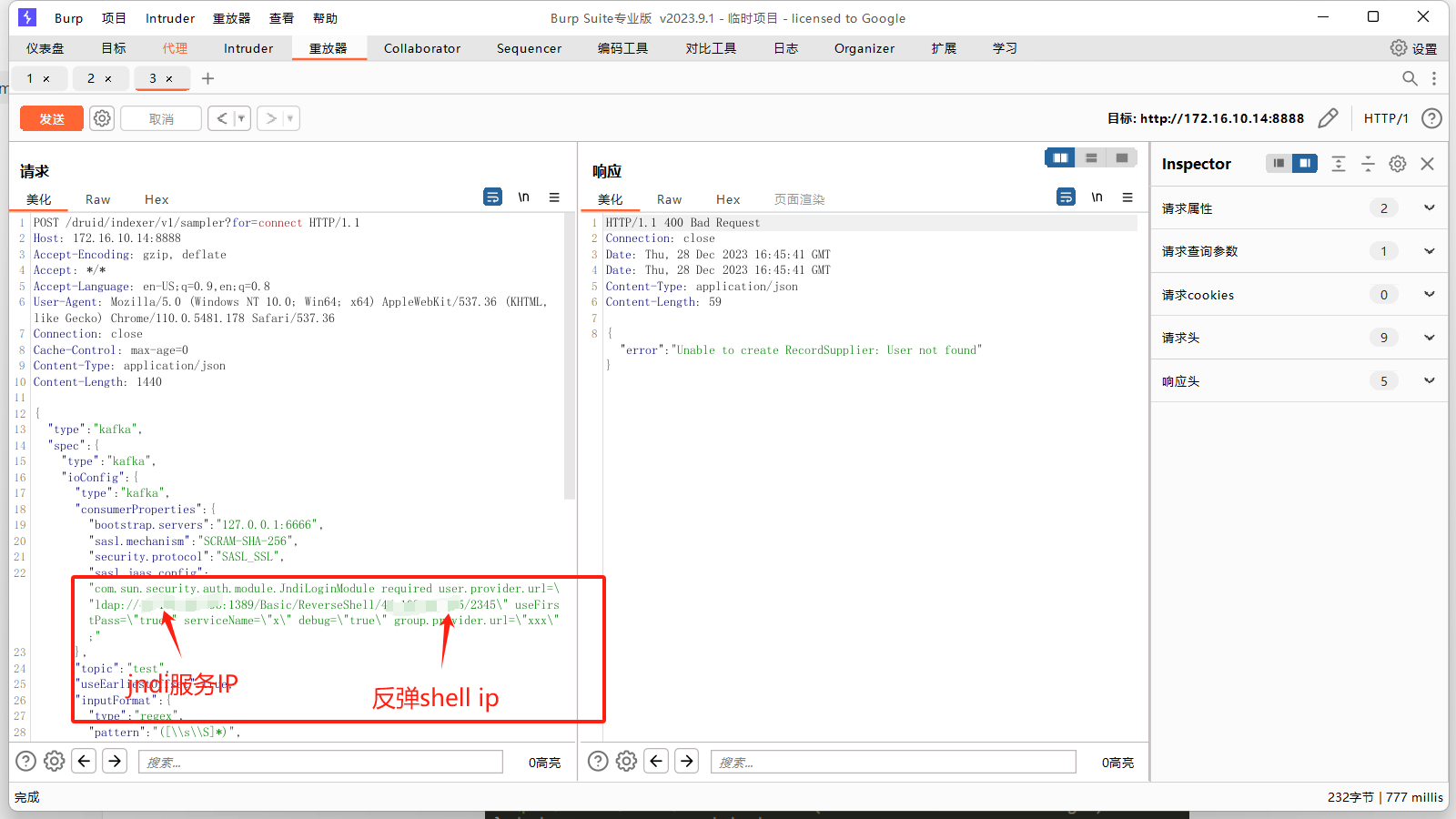
Task: Open the Organizer tab
Action: pos(864,48)
